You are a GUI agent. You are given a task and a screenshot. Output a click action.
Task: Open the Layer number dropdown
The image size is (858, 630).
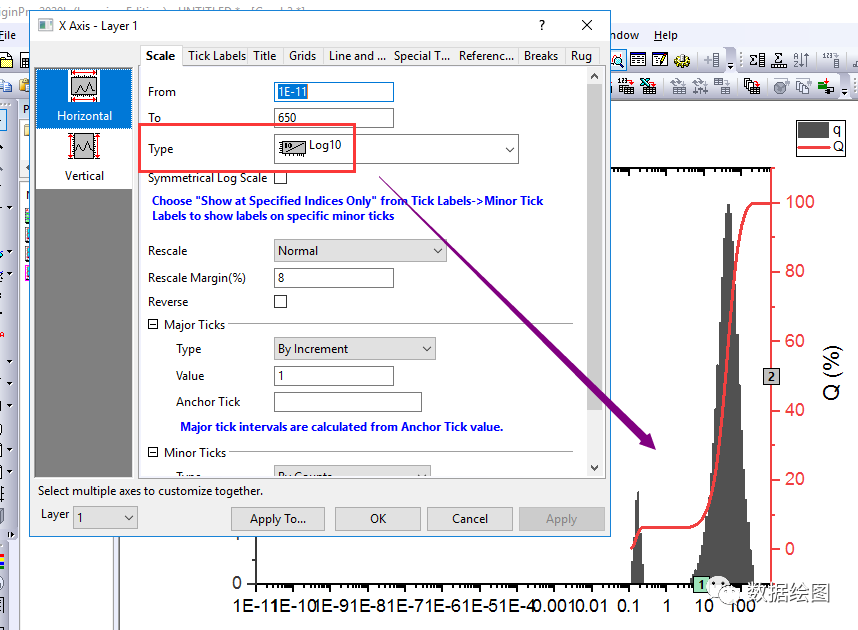(x=105, y=517)
